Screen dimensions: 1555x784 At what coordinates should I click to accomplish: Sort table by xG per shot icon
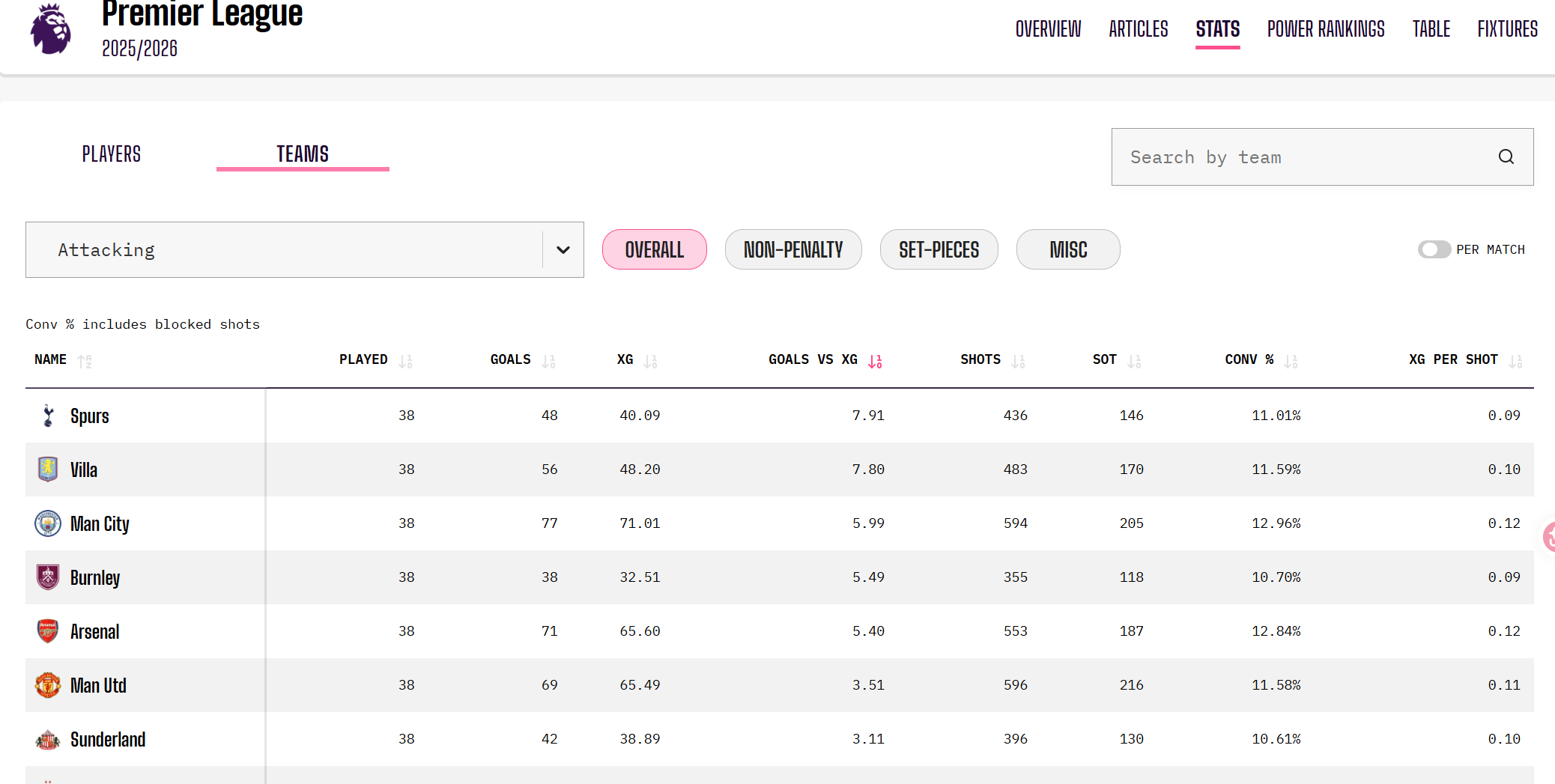(1515, 361)
